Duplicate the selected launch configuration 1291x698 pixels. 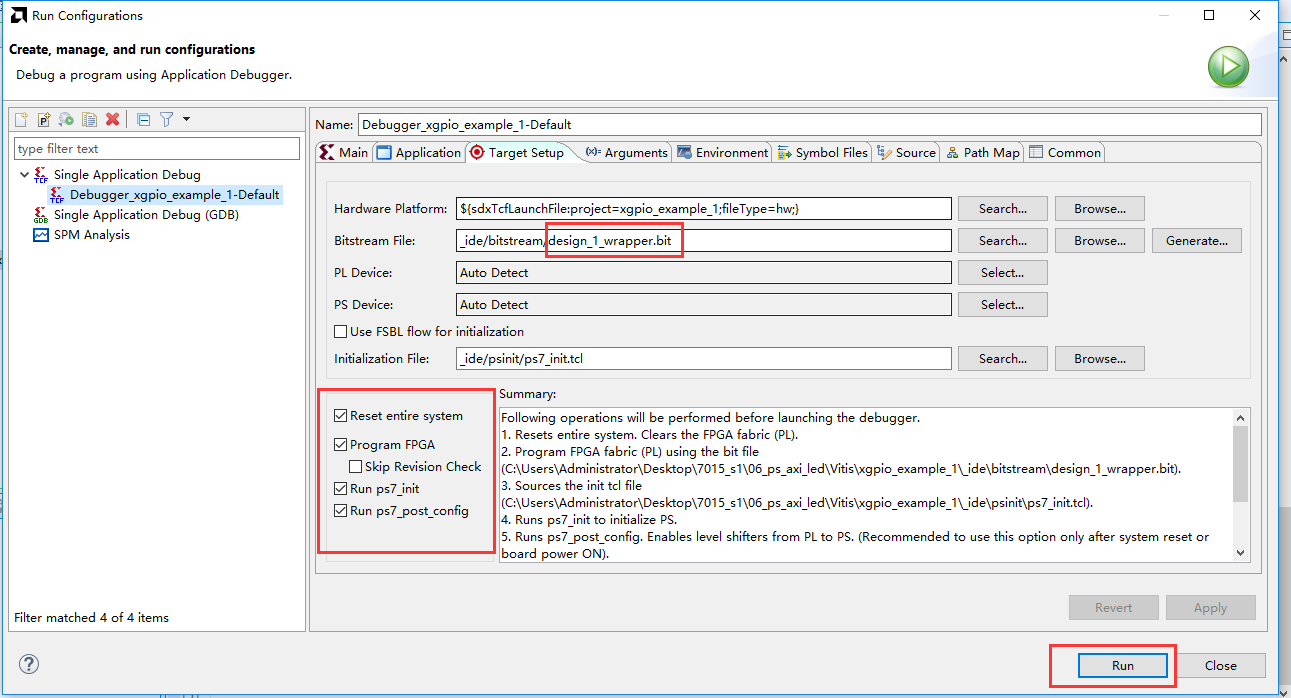tap(89, 119)
